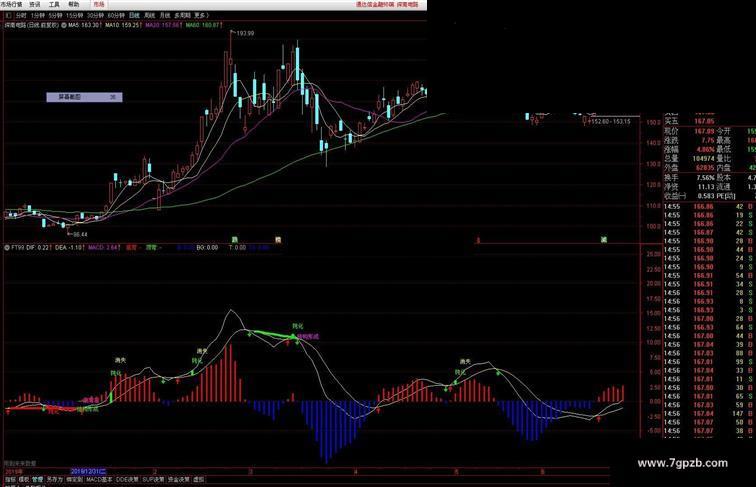Select the 周线 weekly period
Screen dimensions: 756x487
149,15
